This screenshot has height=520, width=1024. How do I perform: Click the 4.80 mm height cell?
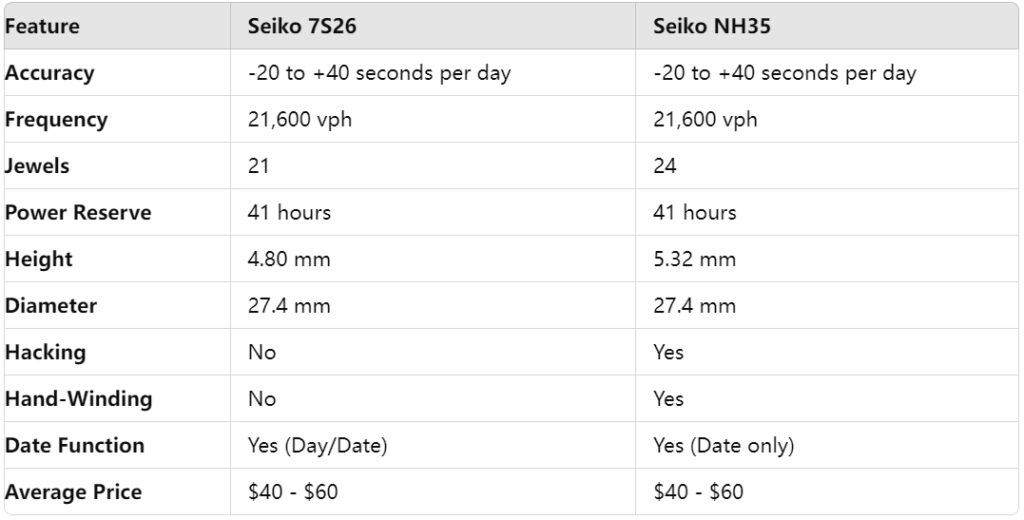[289, 259]
